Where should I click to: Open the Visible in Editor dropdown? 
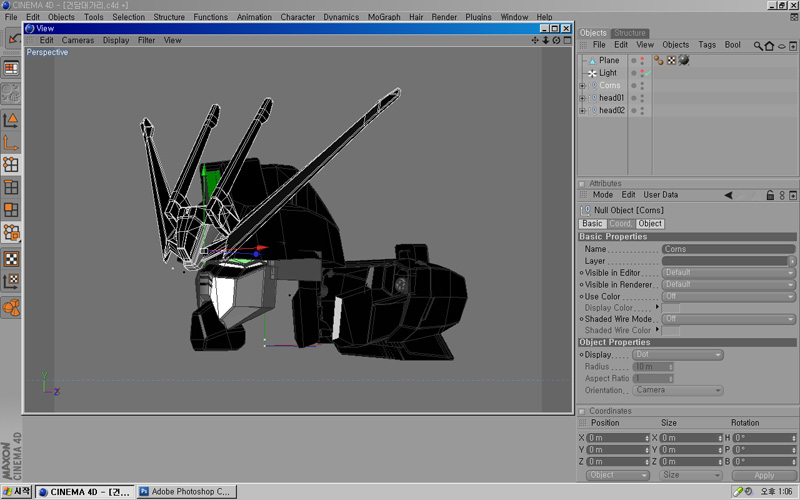point(729,273)
